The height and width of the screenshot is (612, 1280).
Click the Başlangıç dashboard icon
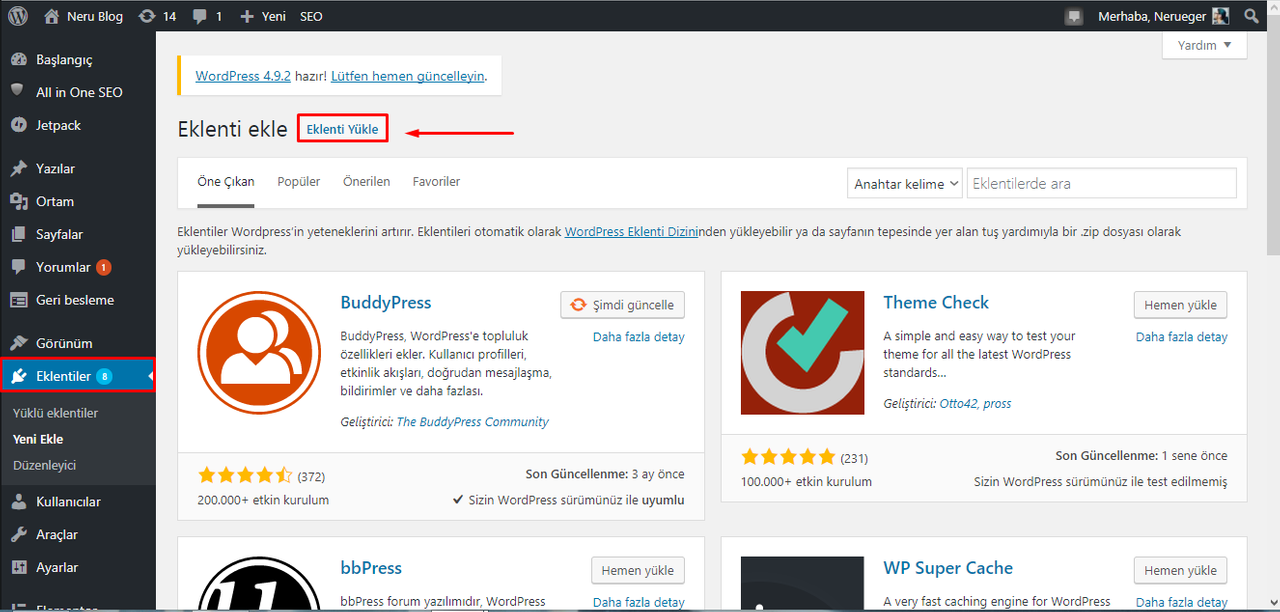(x=18, y=59)
